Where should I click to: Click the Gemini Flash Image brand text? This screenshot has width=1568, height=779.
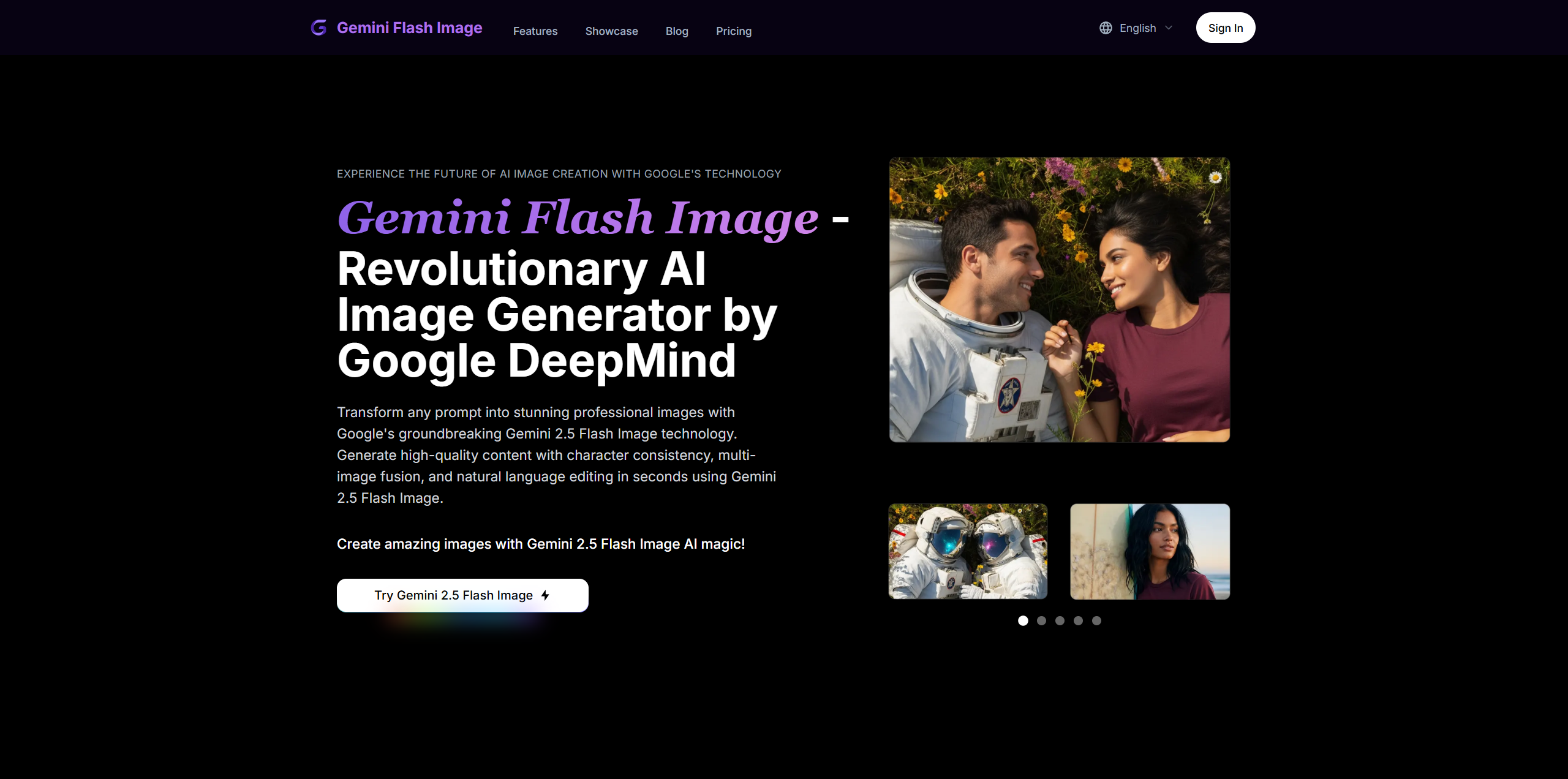click(409, 28)
